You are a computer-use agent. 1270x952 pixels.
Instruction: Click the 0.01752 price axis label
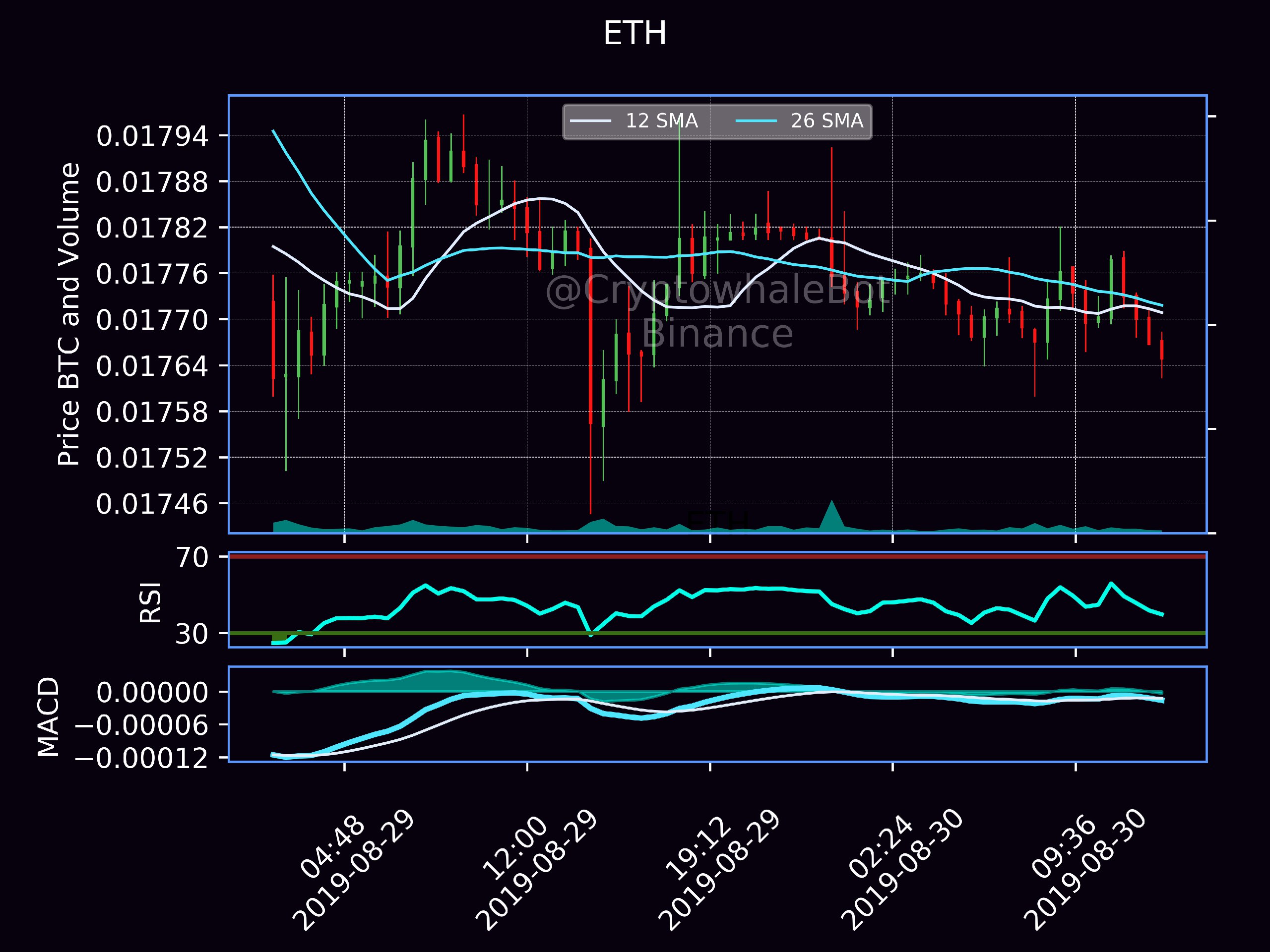pos(152,459)
